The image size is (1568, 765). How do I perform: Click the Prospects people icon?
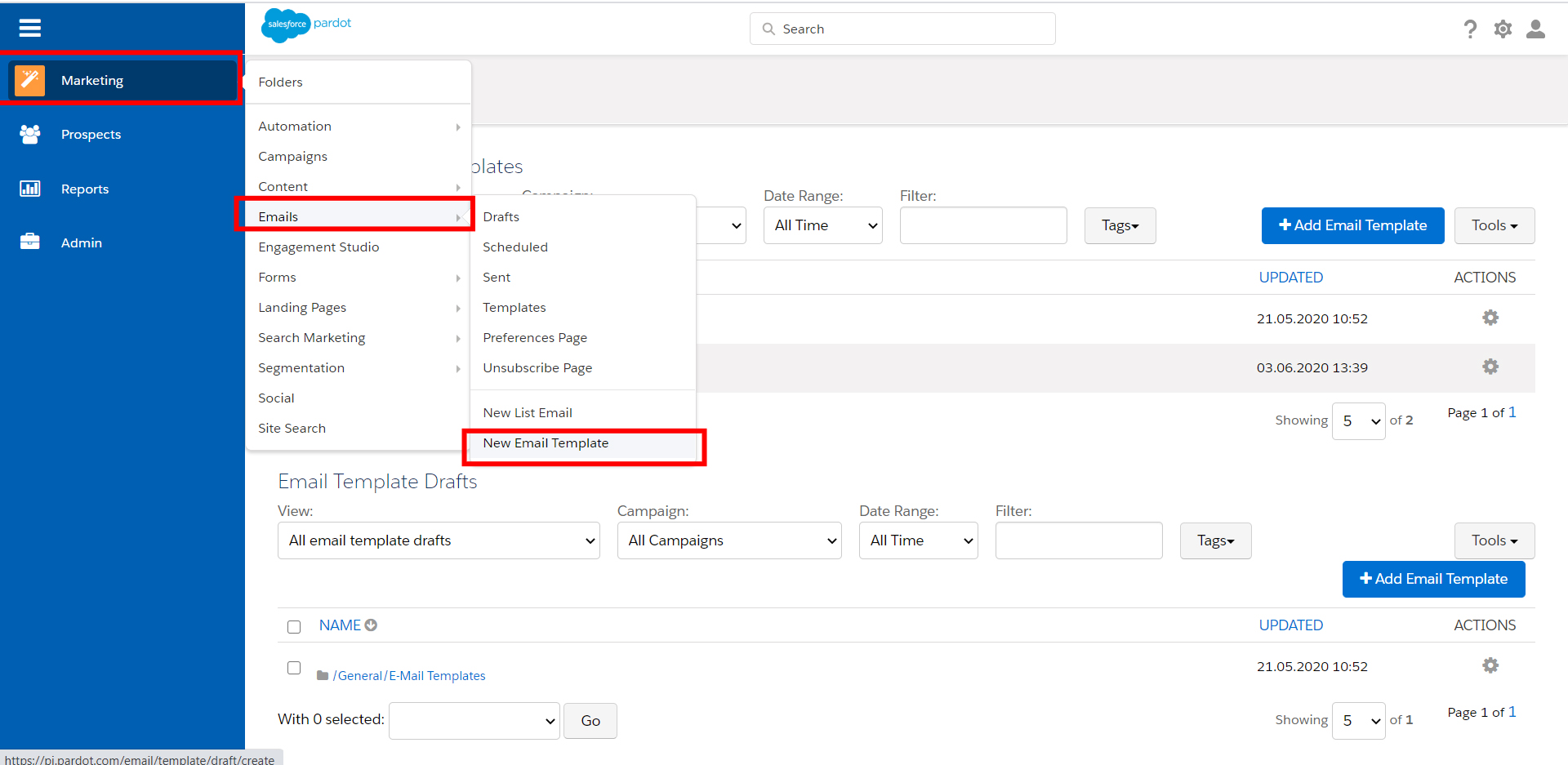[30, 134]
